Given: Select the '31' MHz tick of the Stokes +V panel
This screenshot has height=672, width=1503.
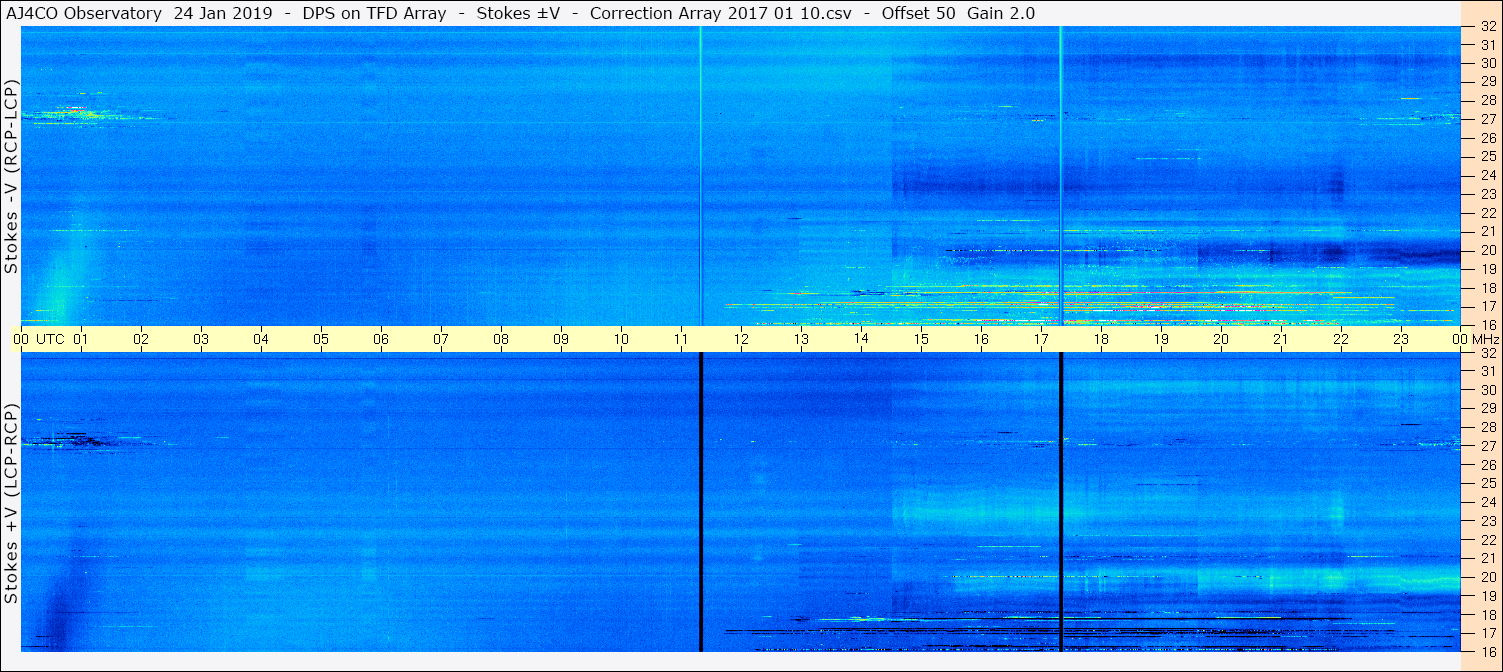Looking at the screenshot, I should click(1487, 371).
